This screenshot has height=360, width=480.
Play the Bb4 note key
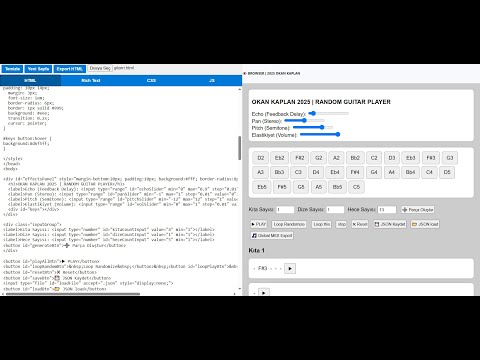click(410, 172)
